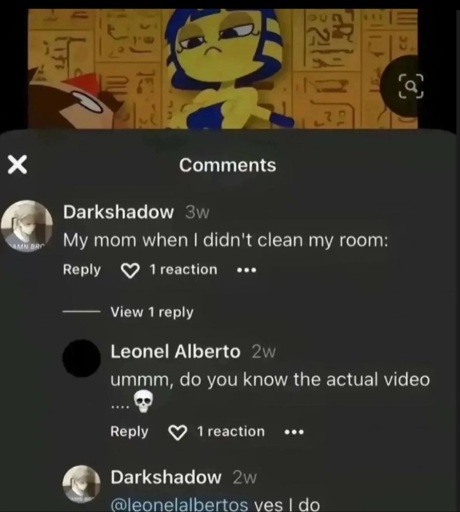Open more options on Darkshadow's first comment
The image size is (460, 512).
point(246,270)
